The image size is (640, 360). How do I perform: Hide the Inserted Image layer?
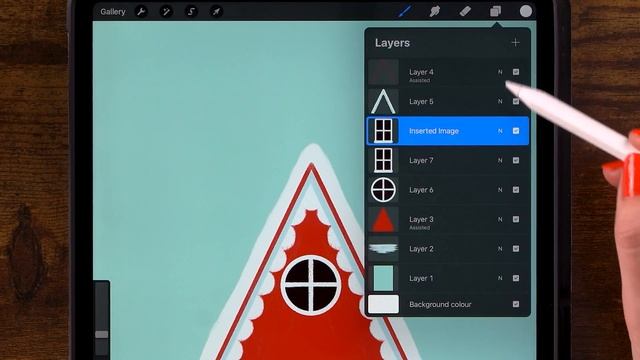tap(516, 131)
